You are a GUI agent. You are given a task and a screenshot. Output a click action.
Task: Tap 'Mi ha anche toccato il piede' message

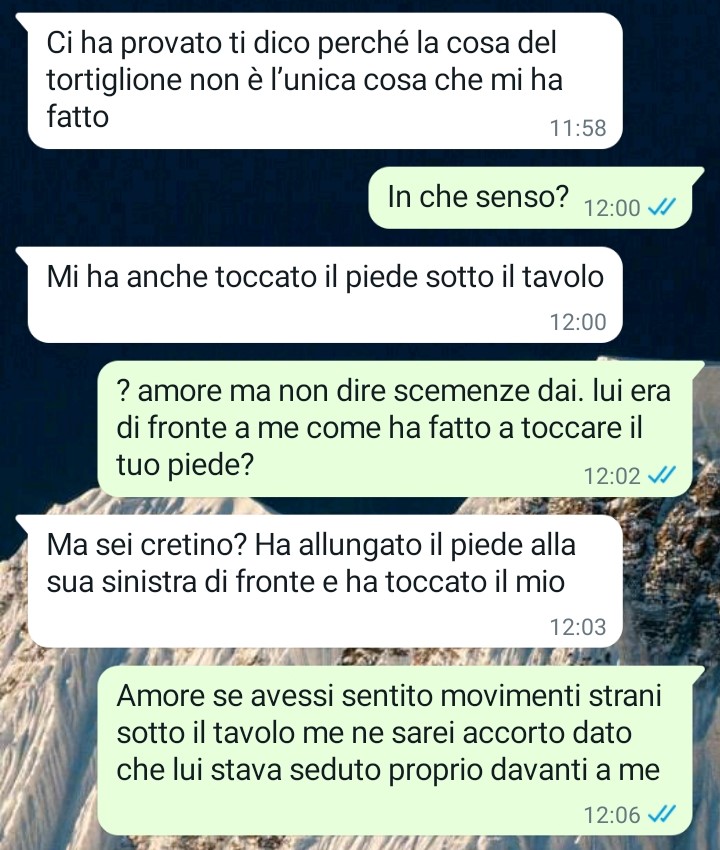click(324, 295)
